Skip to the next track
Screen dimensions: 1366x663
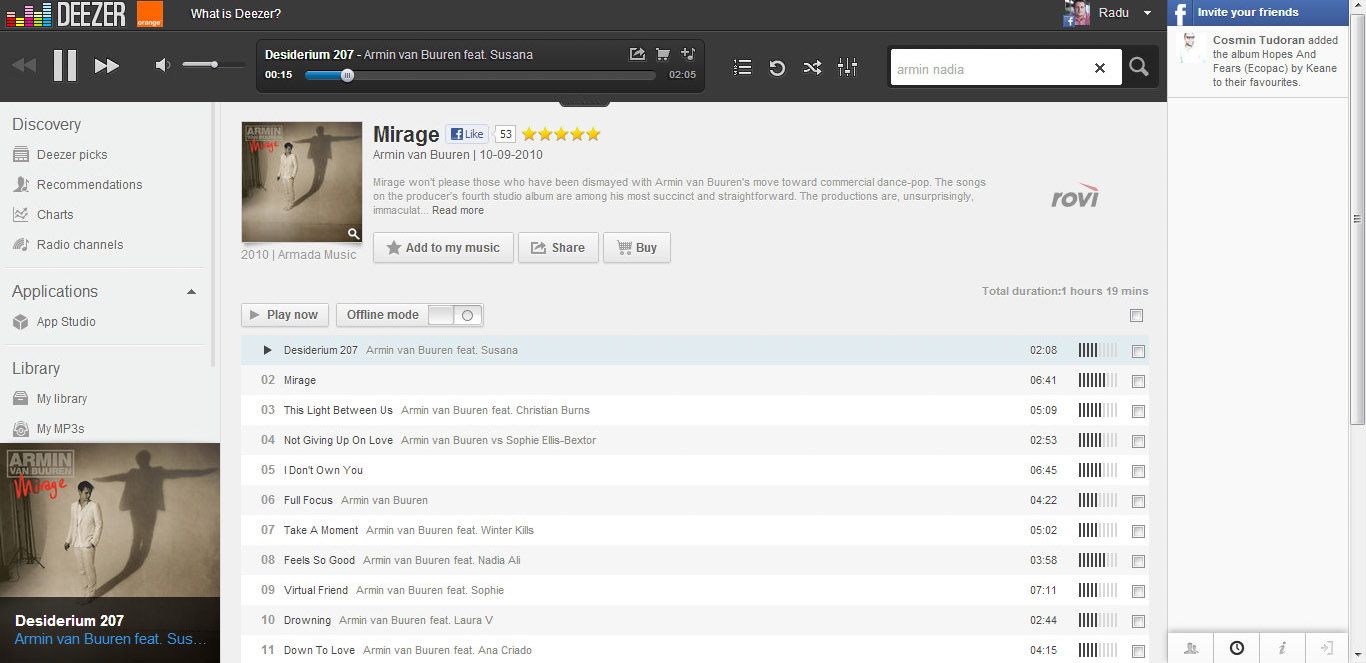click(107, 66)
